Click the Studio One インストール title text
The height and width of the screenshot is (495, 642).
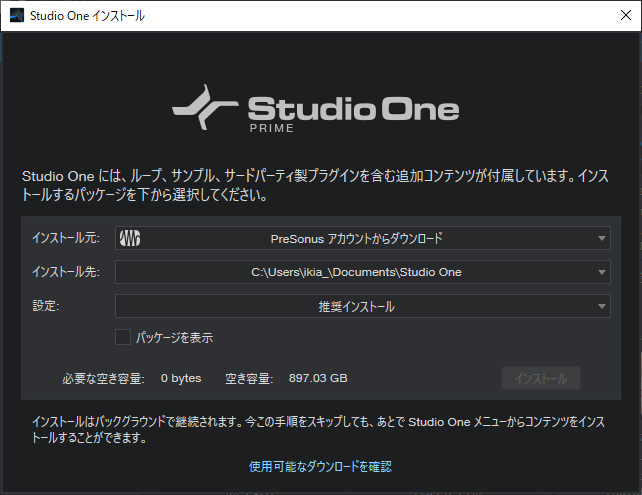pyautogui.click(x=87, y=16)
